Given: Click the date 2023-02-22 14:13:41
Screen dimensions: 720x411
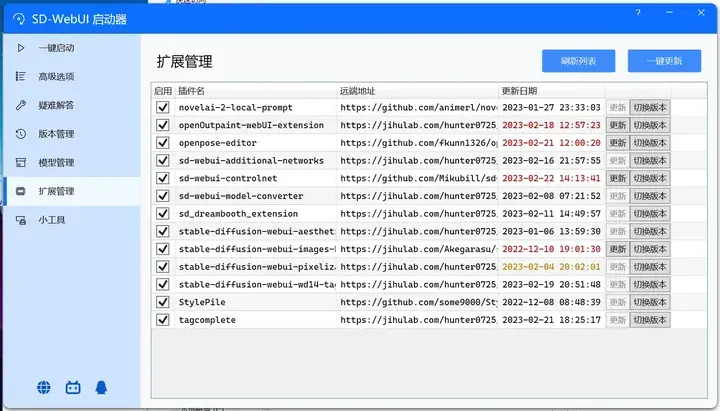Looking at the screenshot, I should pyautogui.click(x=551, y=178).
